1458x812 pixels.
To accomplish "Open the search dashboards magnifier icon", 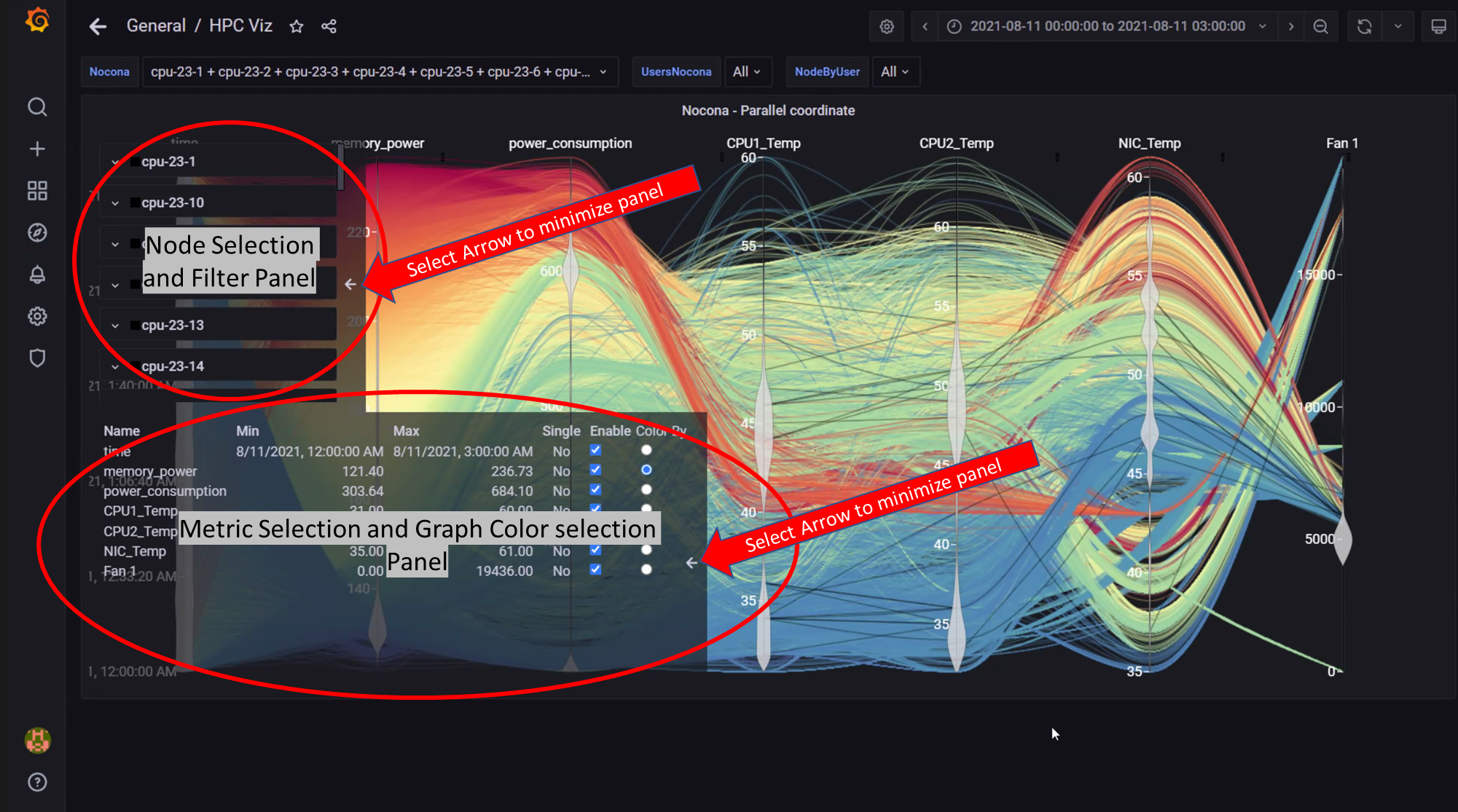I will (x=37, y=107).
